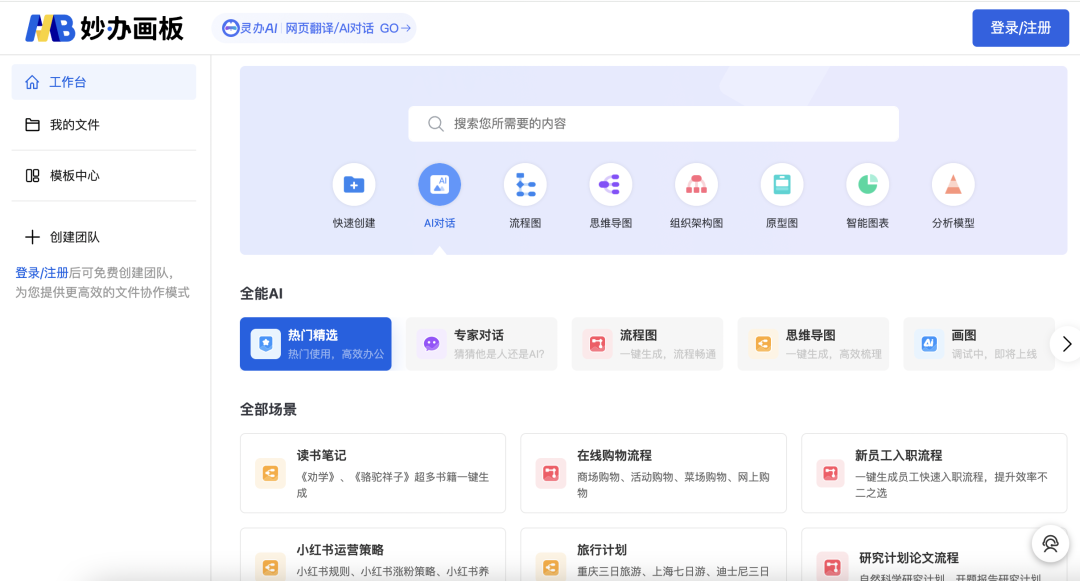Viewport: 1080px width, 581px height.
Task: Click the search magnifier icon
Action: point(435,124)
